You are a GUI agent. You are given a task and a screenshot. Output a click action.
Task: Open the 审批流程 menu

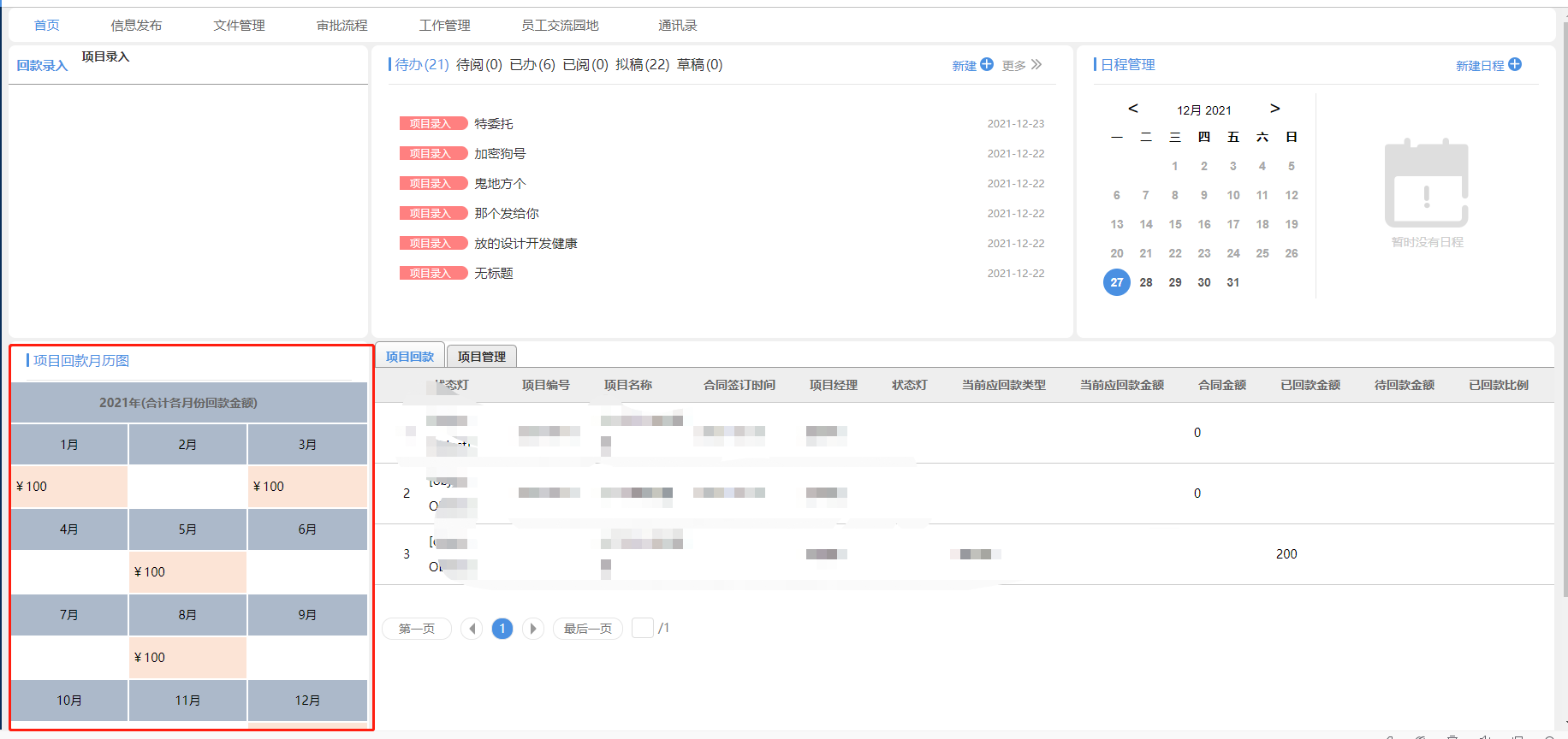tap(342, 26)
